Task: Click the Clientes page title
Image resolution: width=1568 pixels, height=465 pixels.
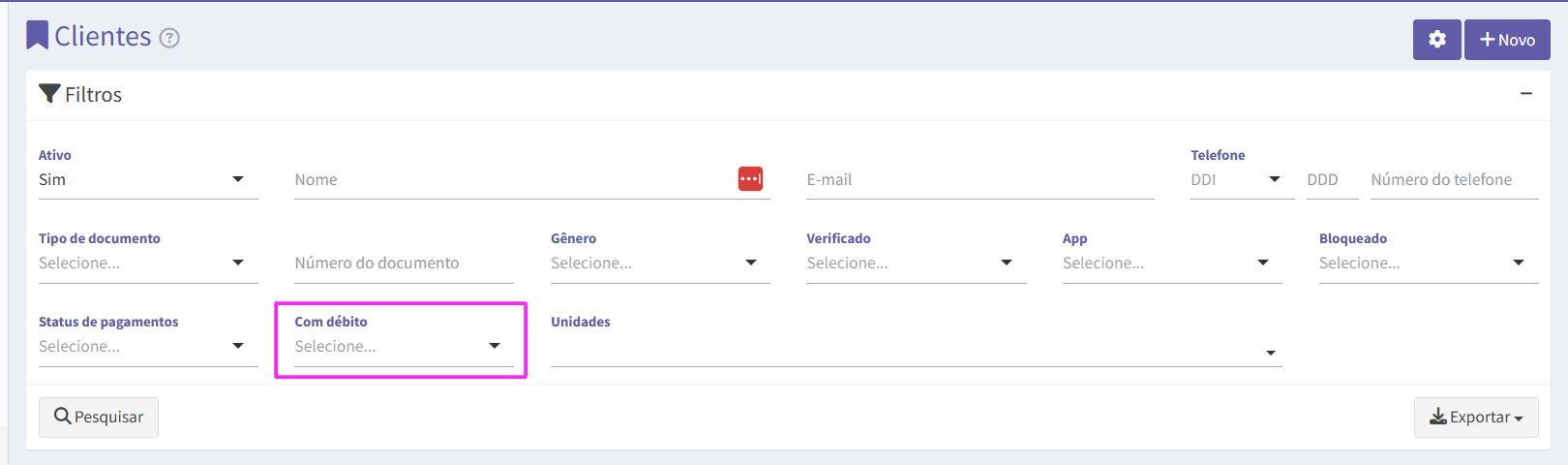Action: pos(103,36)
